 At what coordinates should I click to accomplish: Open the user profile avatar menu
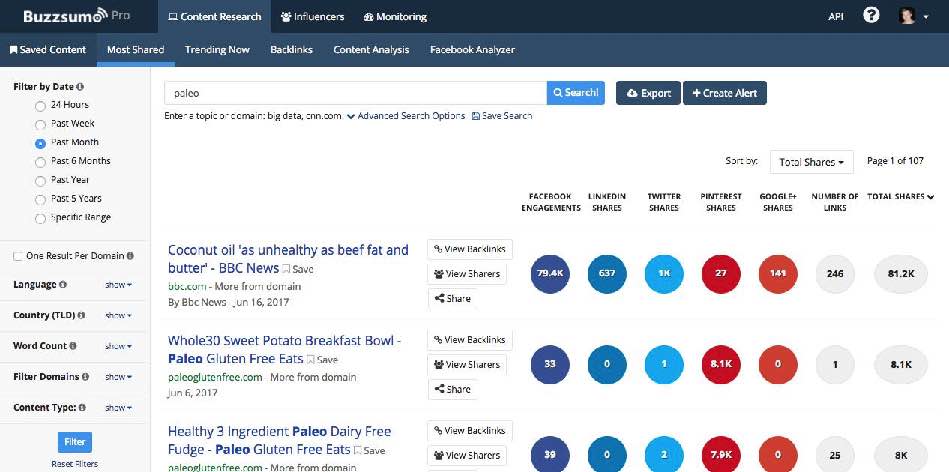click(x=908, y=16)
